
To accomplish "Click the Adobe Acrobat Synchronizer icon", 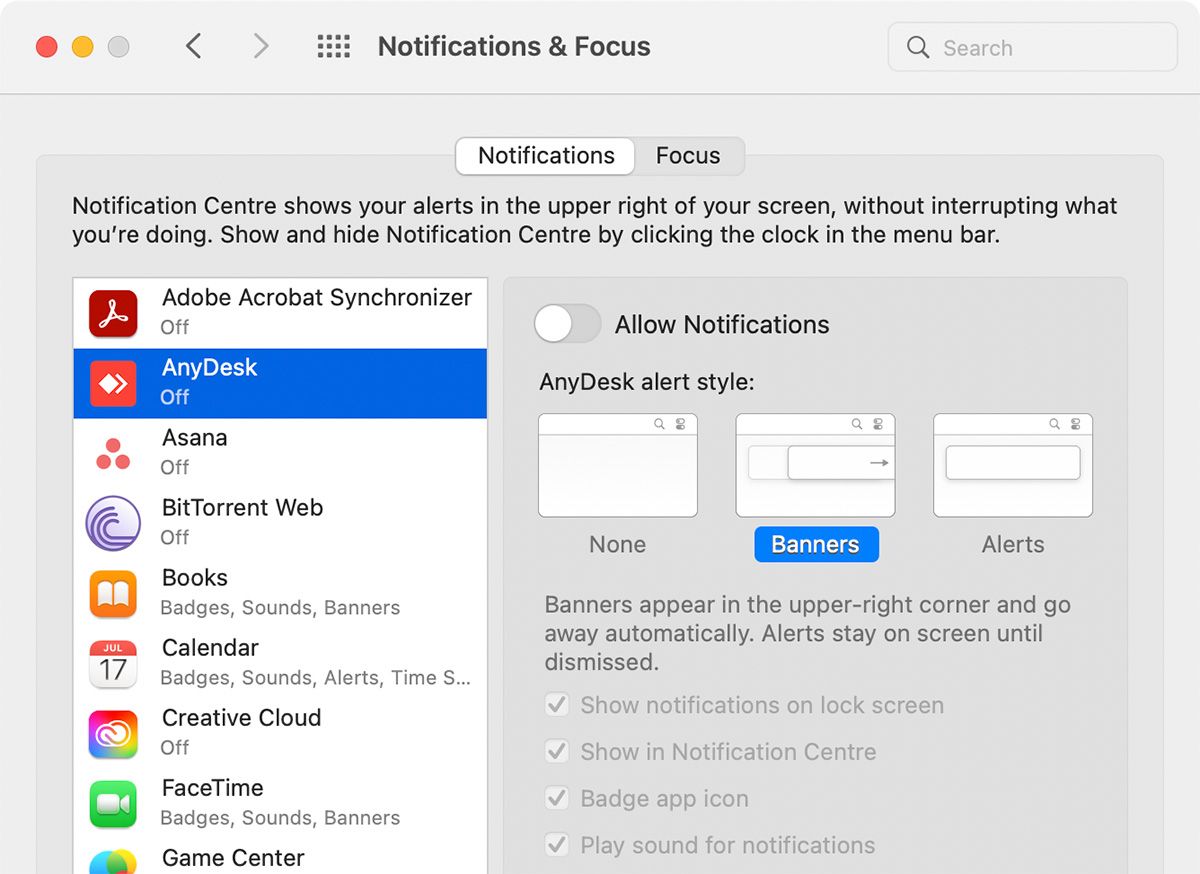I will [x=113, y=312].
